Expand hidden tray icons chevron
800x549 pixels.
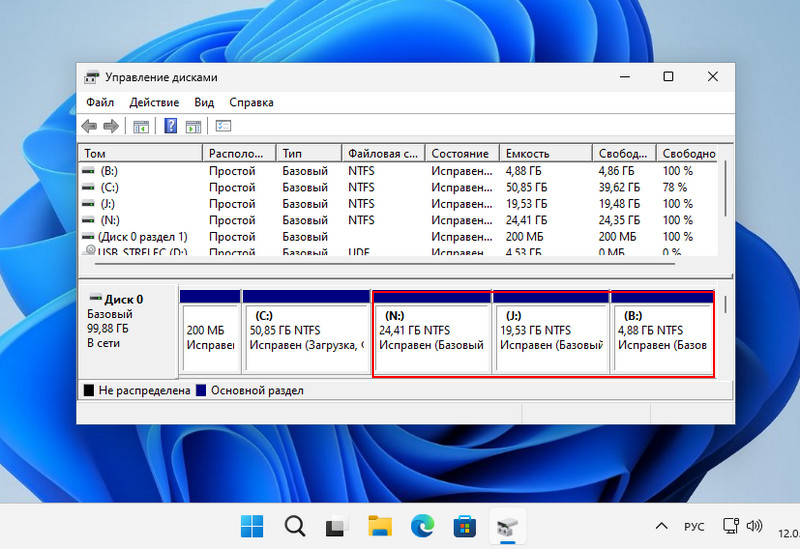tap(662, 526)
